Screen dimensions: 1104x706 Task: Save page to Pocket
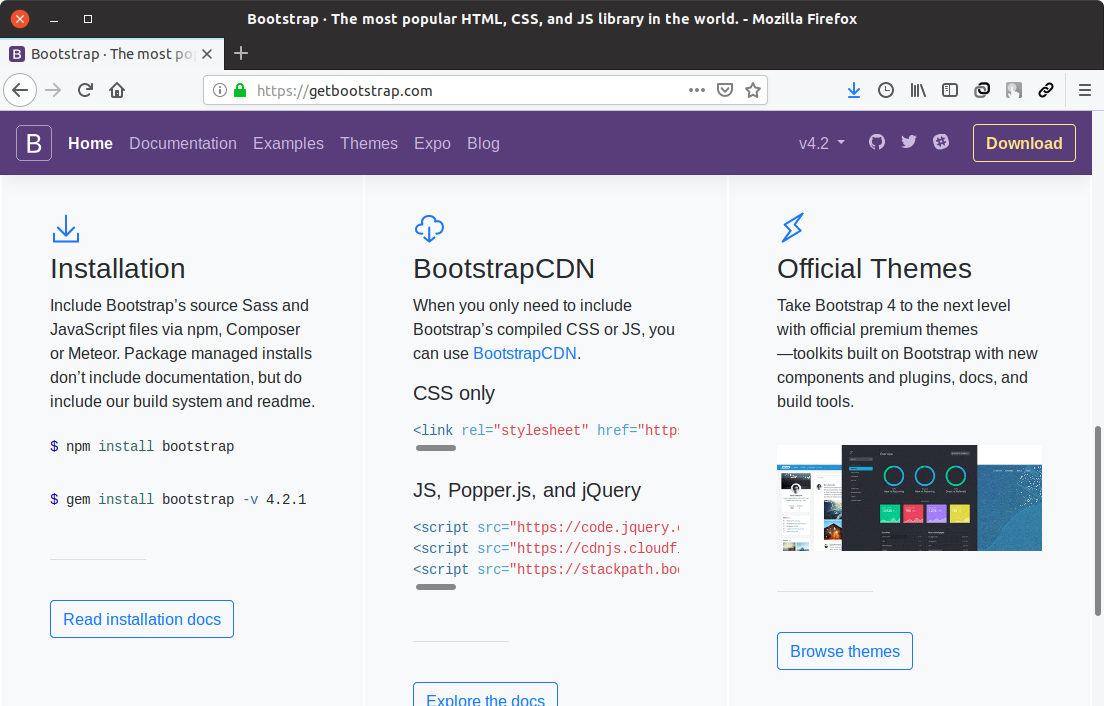724,90
